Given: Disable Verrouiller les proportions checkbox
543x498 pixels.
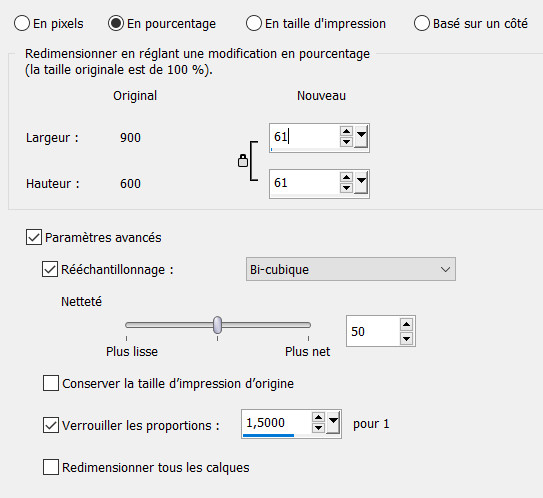Looking at the screenshot, I should [51, 425].
